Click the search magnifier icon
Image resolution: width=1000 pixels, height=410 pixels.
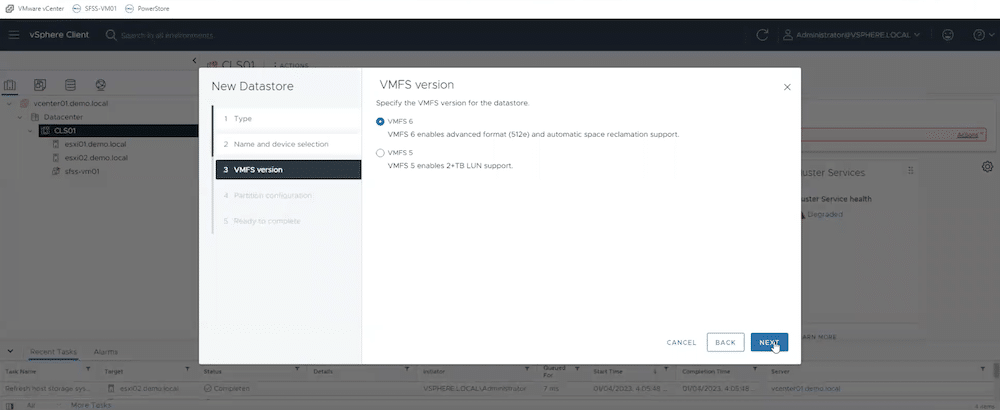click(x=111, y=34)
